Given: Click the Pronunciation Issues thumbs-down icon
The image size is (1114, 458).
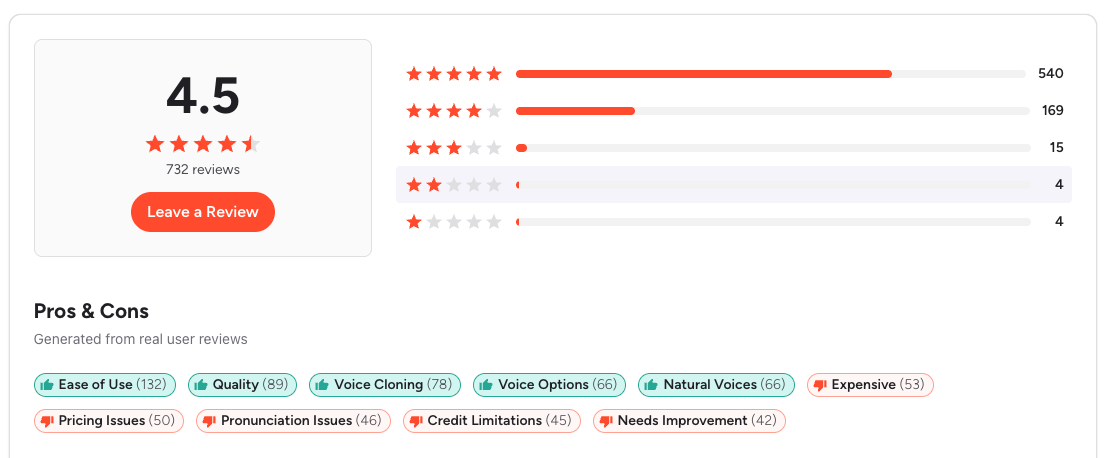Looking at the screenshot, I should pyautogui.click(x=208, y=421).
